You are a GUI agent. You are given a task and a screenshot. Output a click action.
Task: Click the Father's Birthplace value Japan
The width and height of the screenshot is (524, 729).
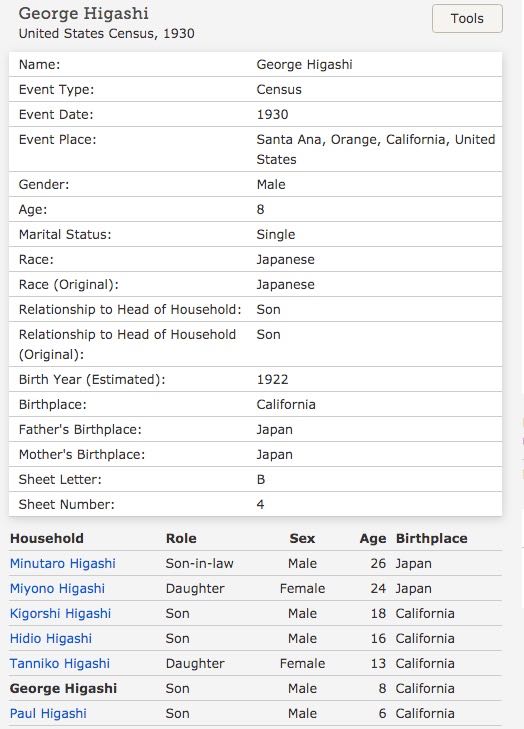[275, 430]
